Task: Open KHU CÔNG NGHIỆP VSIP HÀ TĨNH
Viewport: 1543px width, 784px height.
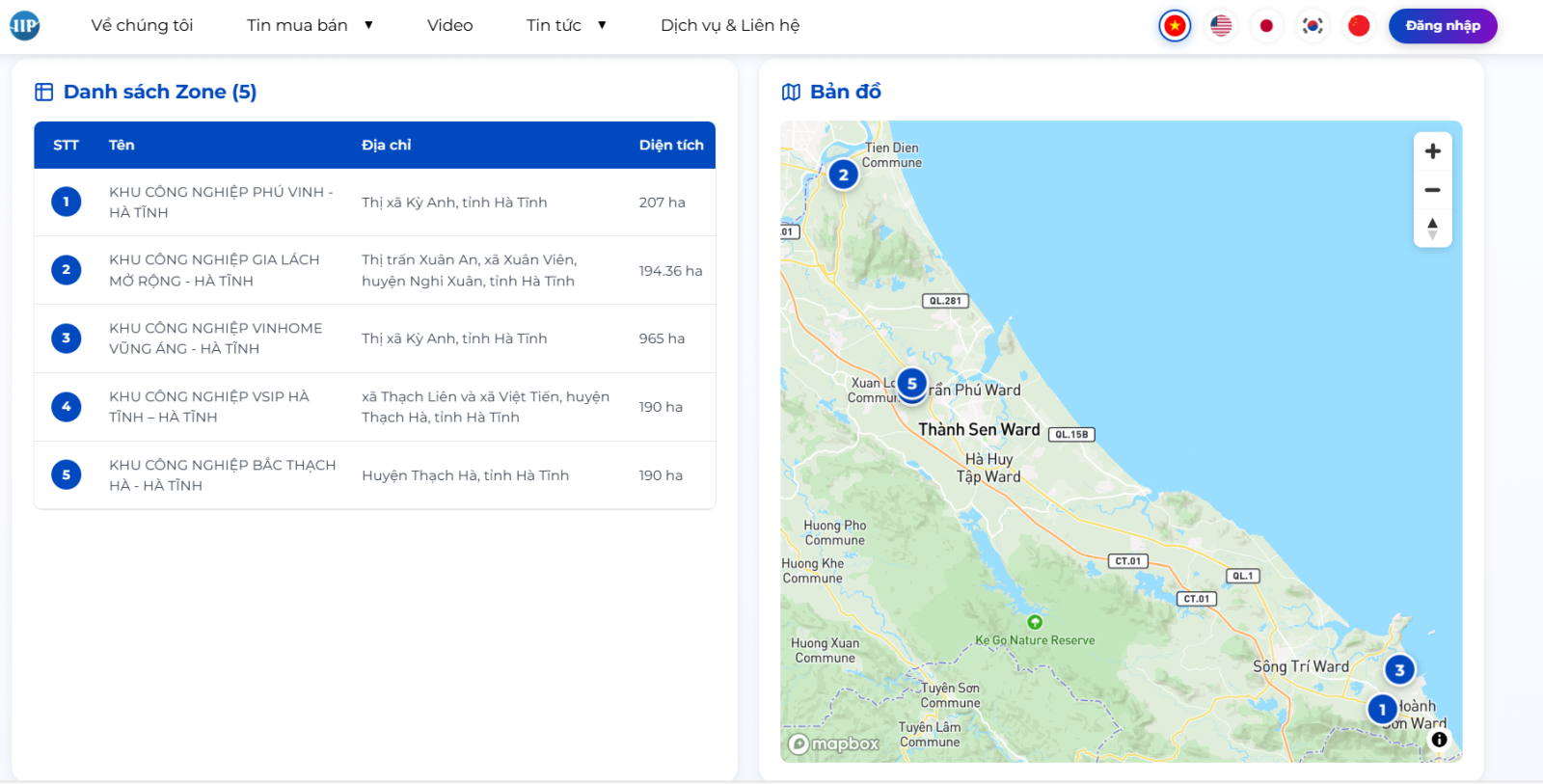Action: pos(374,407)
